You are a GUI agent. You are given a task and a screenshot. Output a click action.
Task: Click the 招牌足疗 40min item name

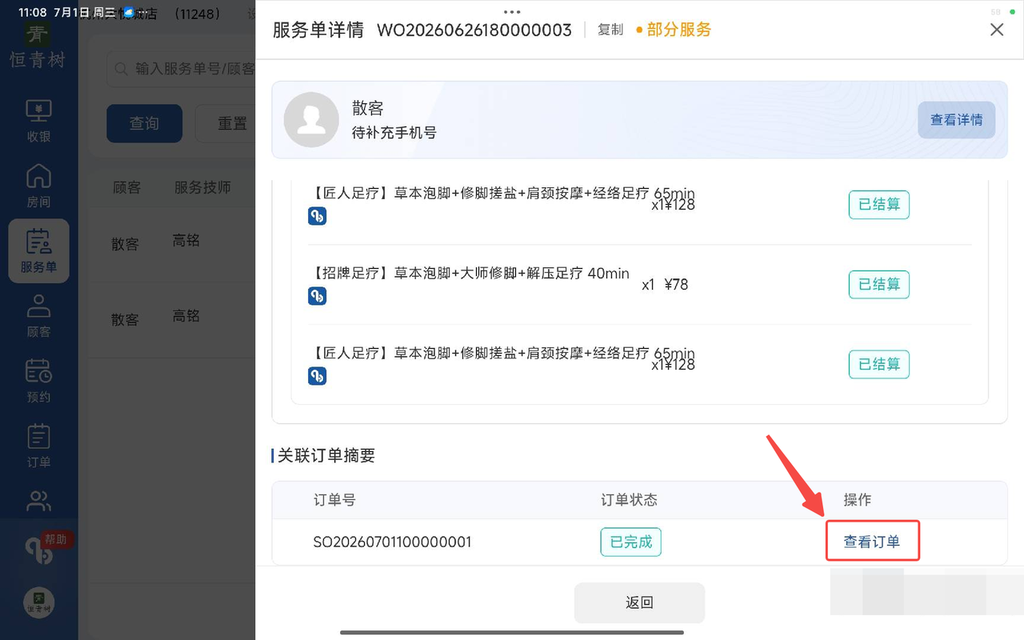470,273
